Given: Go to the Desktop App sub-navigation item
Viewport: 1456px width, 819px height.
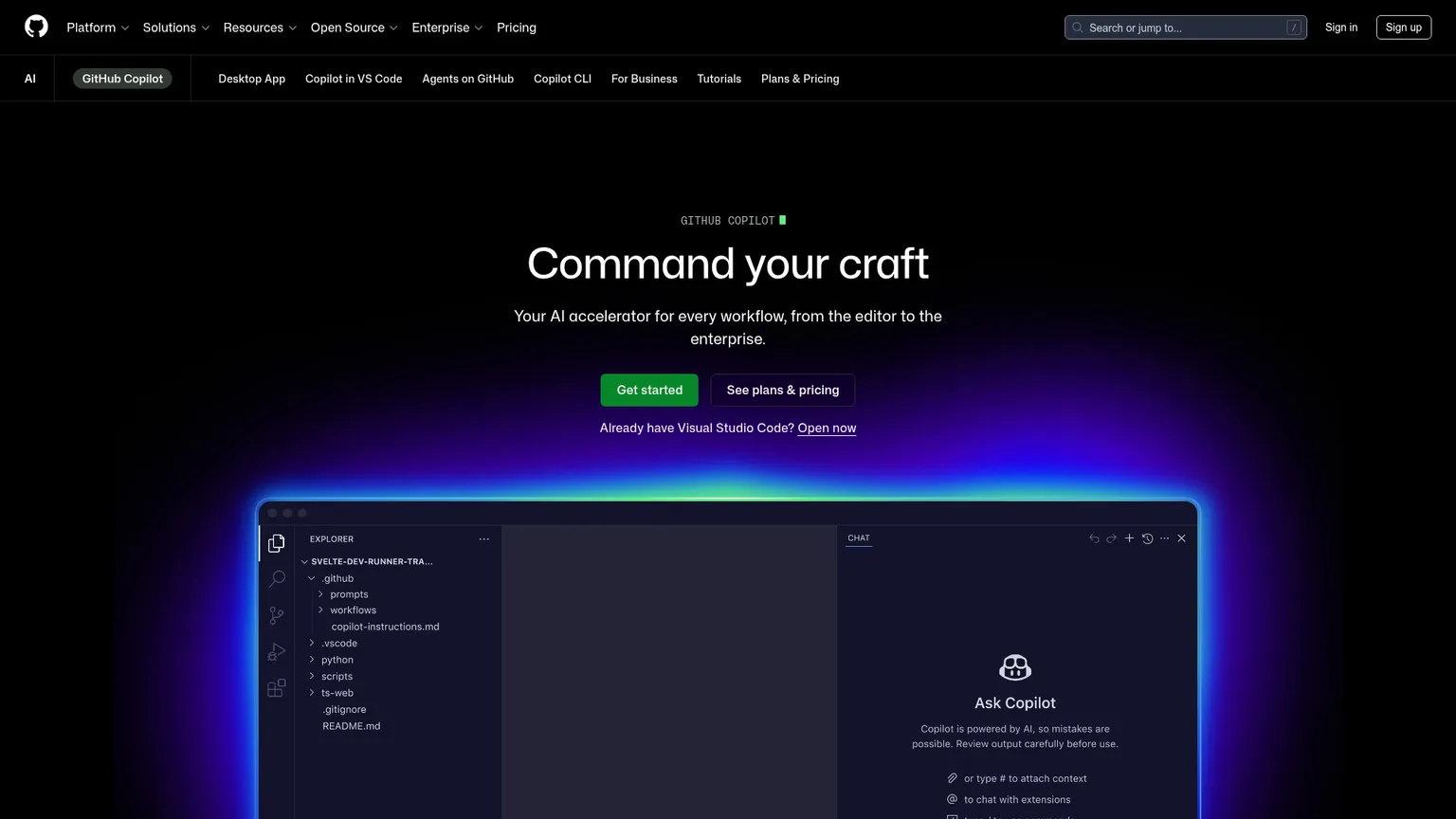Looking at the screenshot, I should click(x=251, y=79).
